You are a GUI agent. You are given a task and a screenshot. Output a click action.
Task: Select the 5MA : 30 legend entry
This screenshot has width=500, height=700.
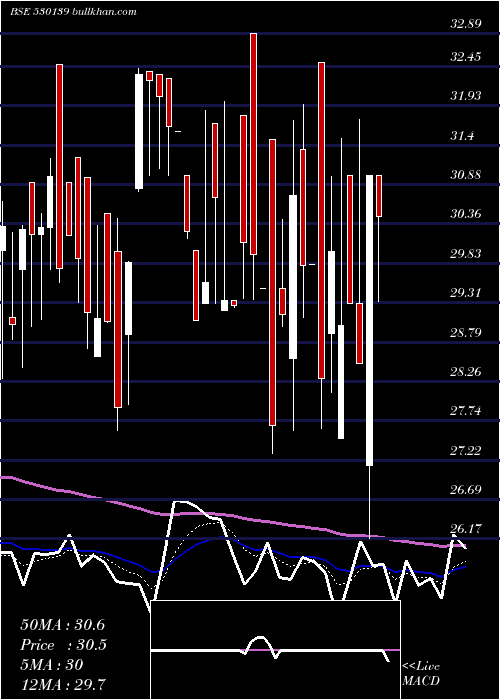[52, 665]
